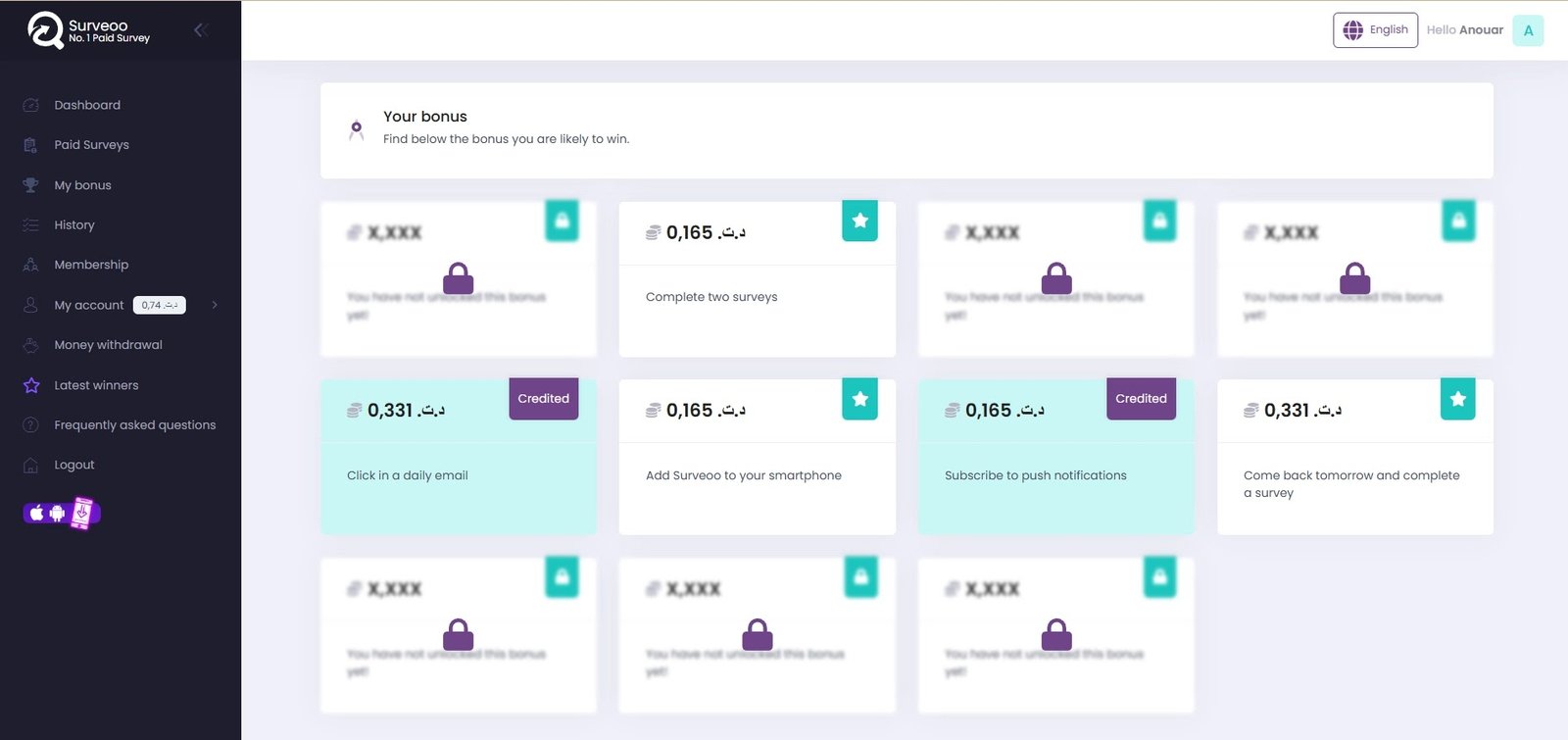Open the Dashboard menu item
This screenshot has height=740, width=1568.
[x=87, y=105]
